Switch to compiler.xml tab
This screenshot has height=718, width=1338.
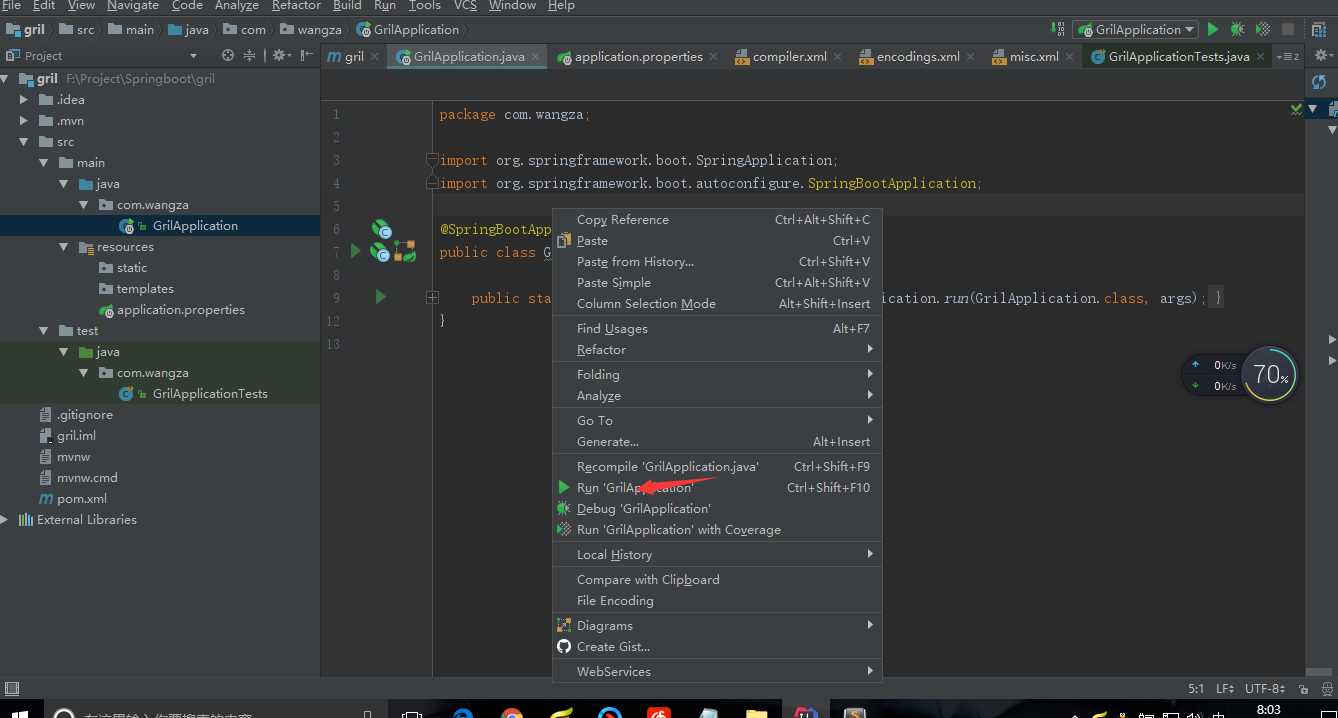tap(789, 57)
